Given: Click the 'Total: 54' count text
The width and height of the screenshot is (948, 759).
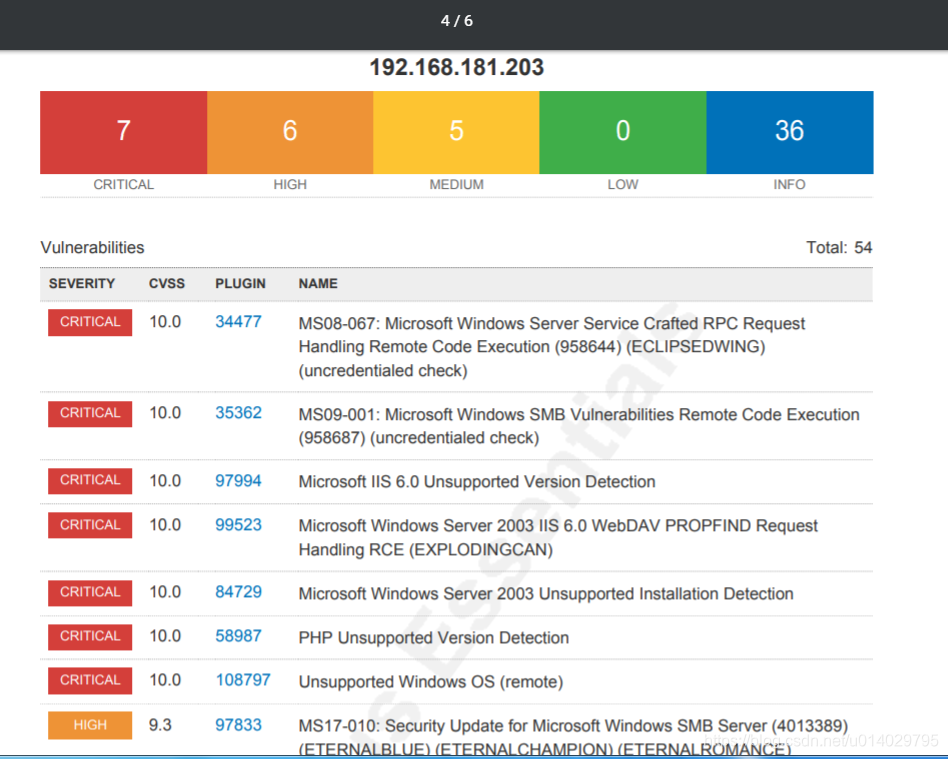Looking at the screenshot, I should tap(839, 247).
